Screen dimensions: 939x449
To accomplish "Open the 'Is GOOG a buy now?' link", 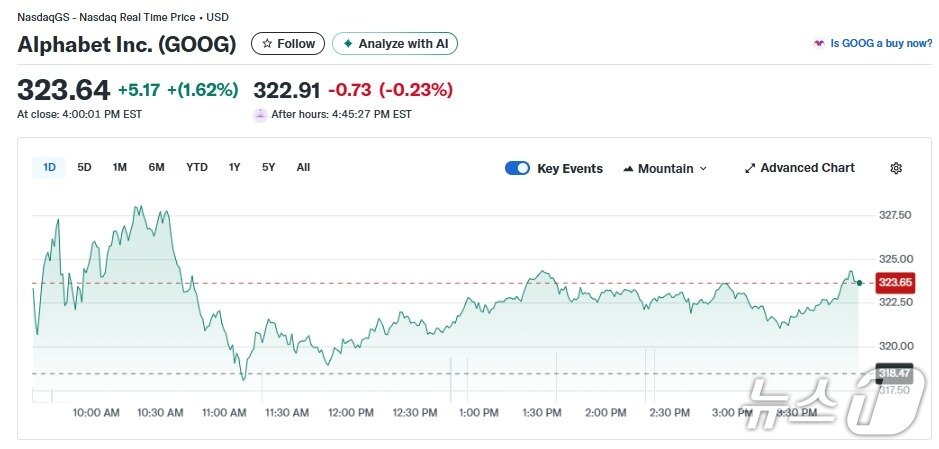I will pyautogui.click(x=880, y=44).
